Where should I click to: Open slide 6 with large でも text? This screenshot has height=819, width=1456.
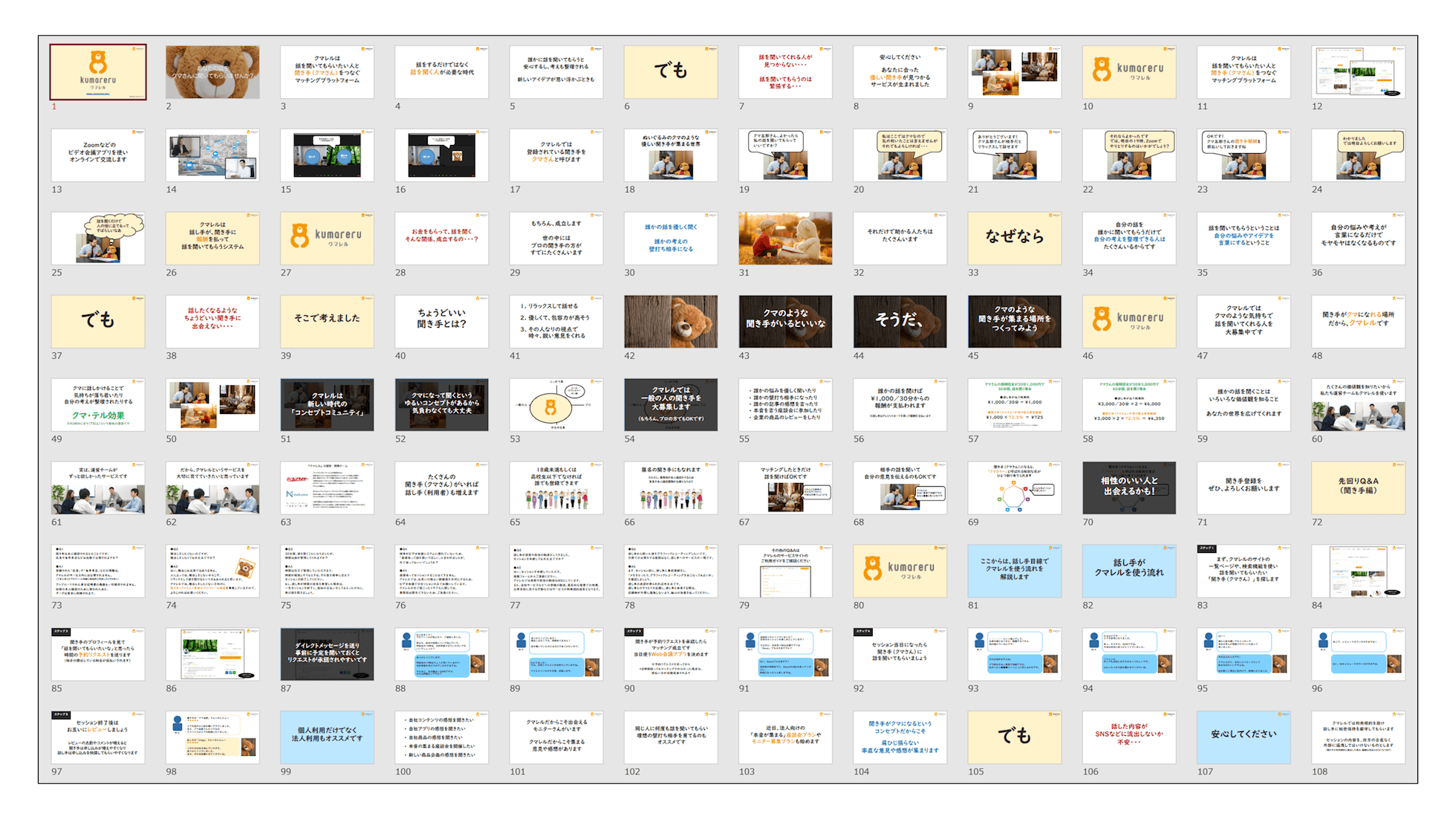(671, 72)
